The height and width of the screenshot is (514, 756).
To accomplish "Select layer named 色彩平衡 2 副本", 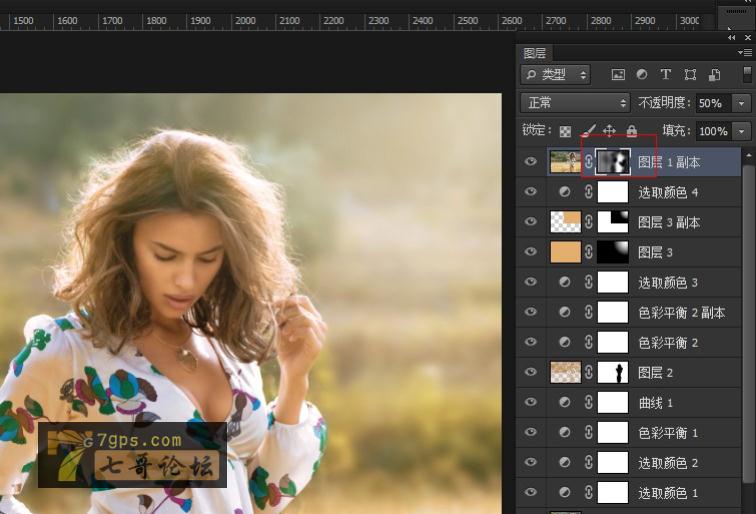I will (x=682, y=312).
